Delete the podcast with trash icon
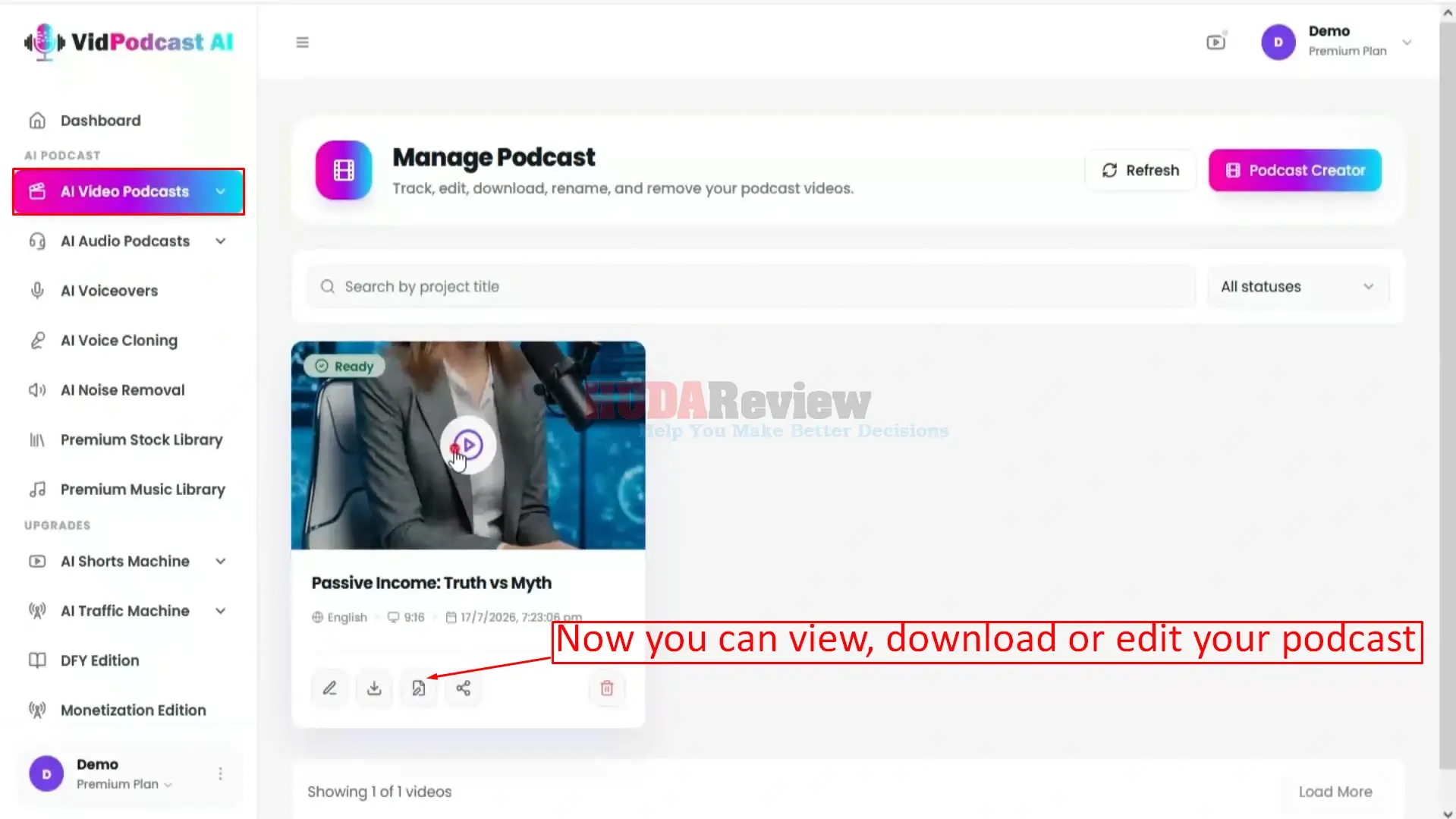The width and height of the screenshot is (1456, 819). coord(607,688)
